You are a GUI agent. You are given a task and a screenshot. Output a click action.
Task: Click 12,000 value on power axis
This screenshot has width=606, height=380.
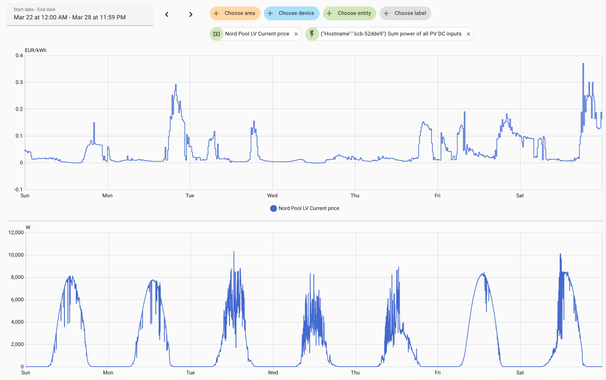point(16,233)
